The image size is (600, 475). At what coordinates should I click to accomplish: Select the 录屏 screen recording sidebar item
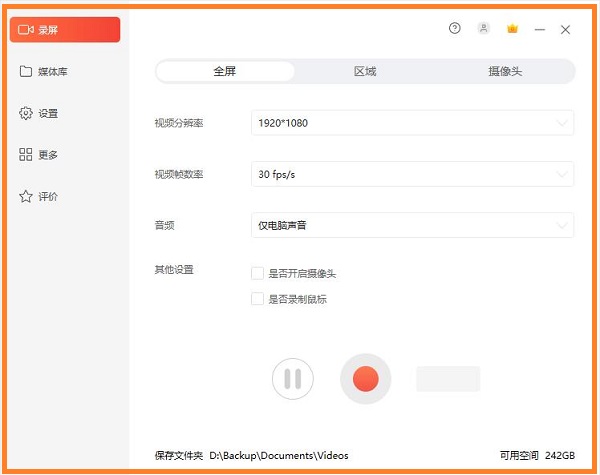point(64,30)
